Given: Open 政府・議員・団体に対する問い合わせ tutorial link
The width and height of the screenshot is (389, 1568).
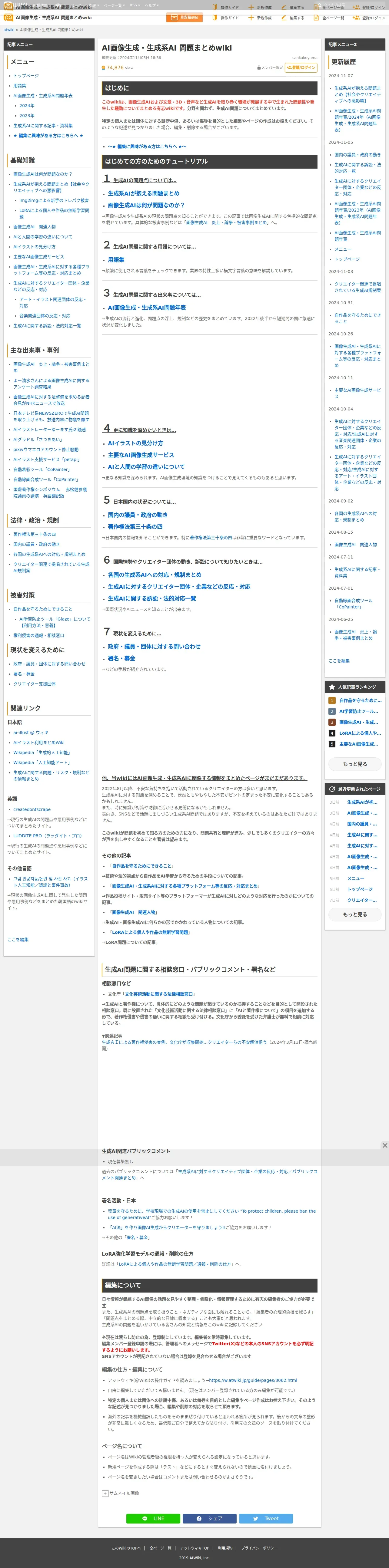Looking at the screenshot, I should [154, 647].
